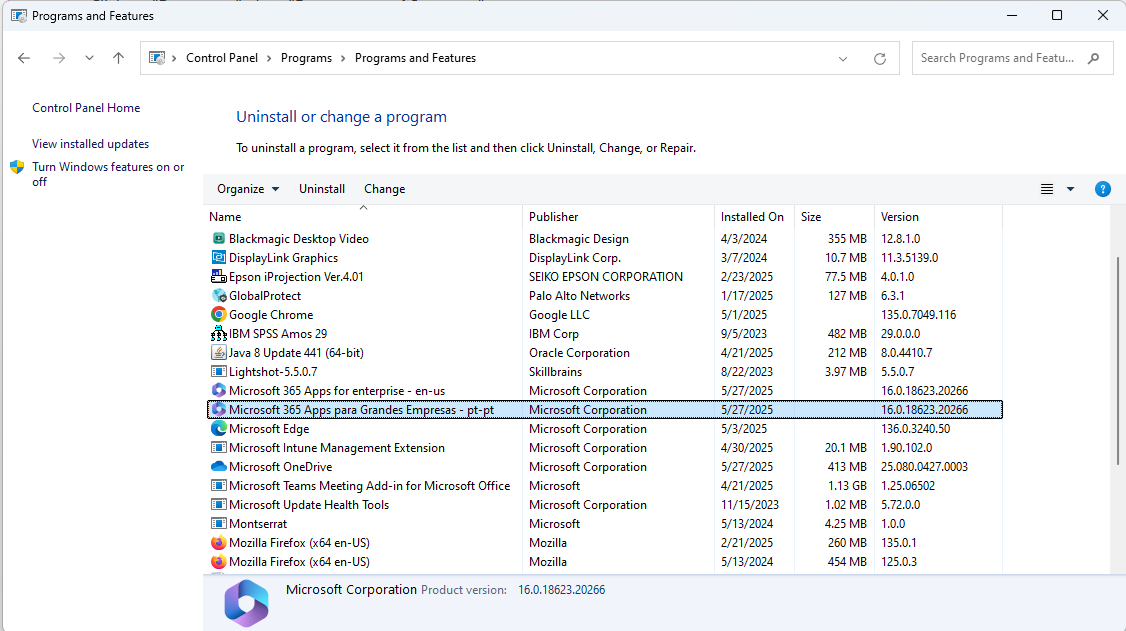The height and width of the screenshot is (631, 1126).
Task: Select SEIKO EPSON CORPORATION publisher cell
Action: (606, 276)
